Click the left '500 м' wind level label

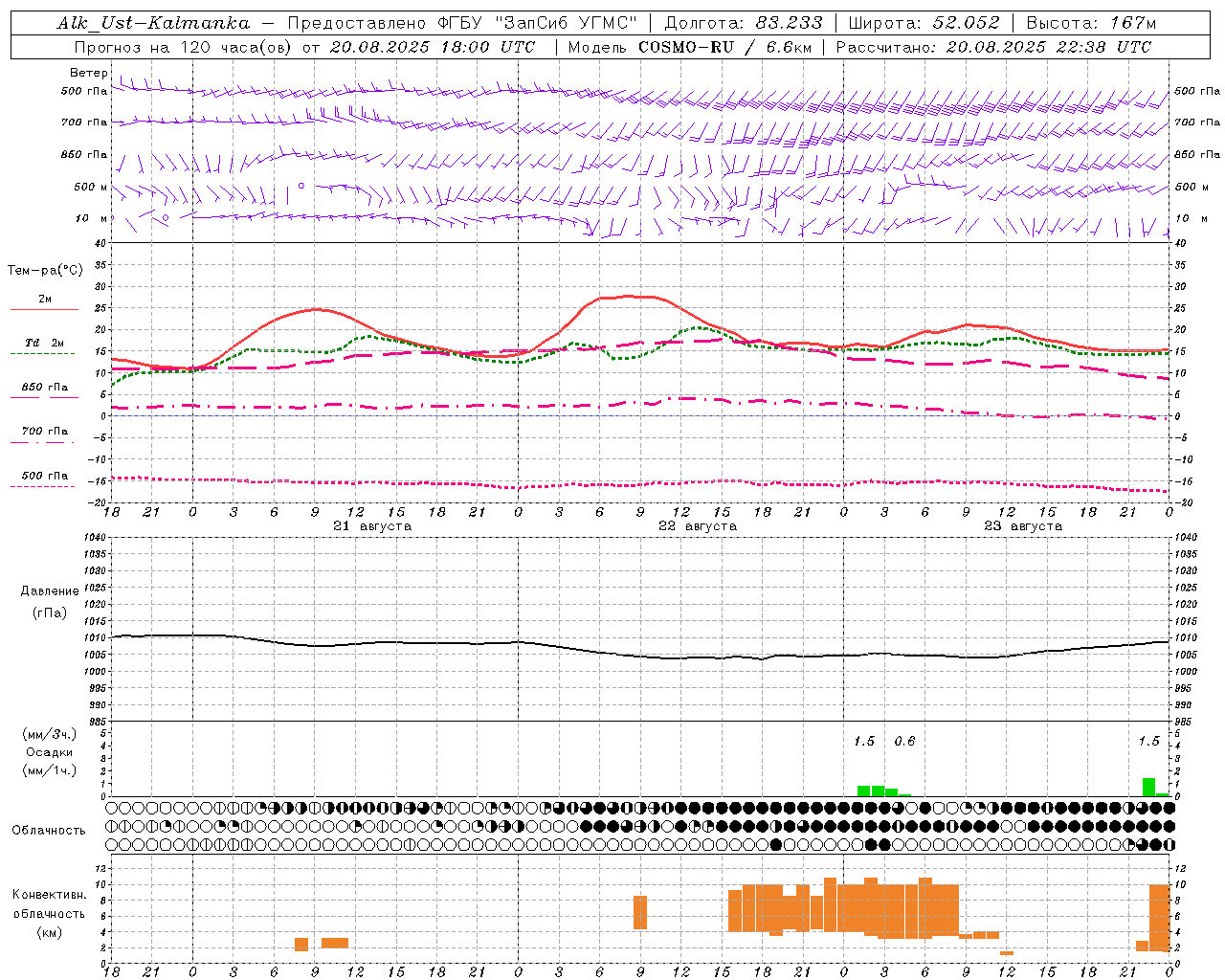point(91,187)
